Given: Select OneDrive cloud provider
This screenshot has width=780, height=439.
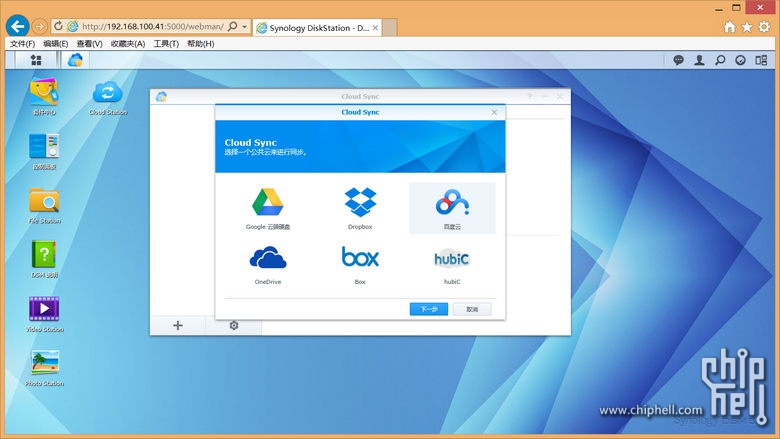Looking at the screenshot, I should pyautogui.click(x=268, y=264).
